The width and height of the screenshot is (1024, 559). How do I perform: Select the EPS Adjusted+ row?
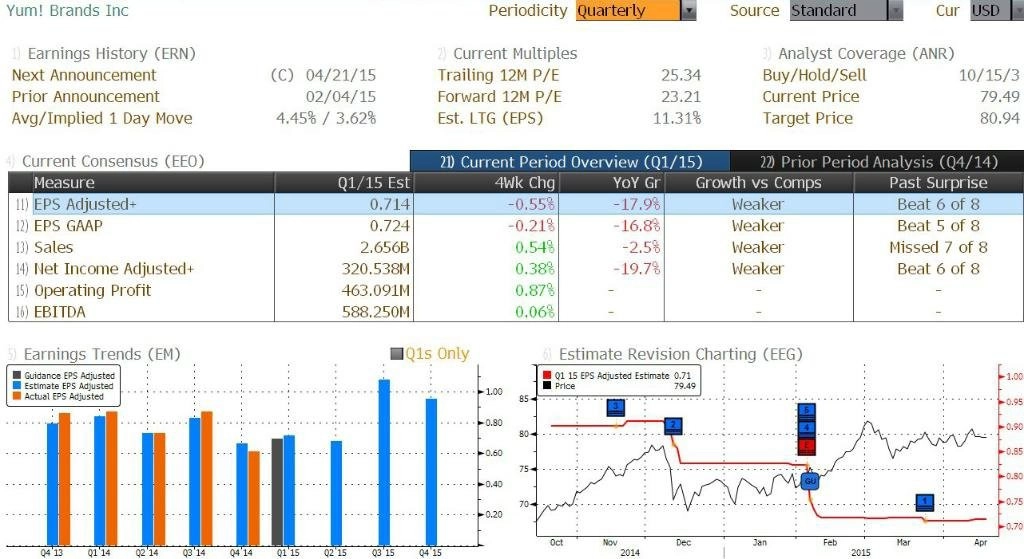(516, 204)
